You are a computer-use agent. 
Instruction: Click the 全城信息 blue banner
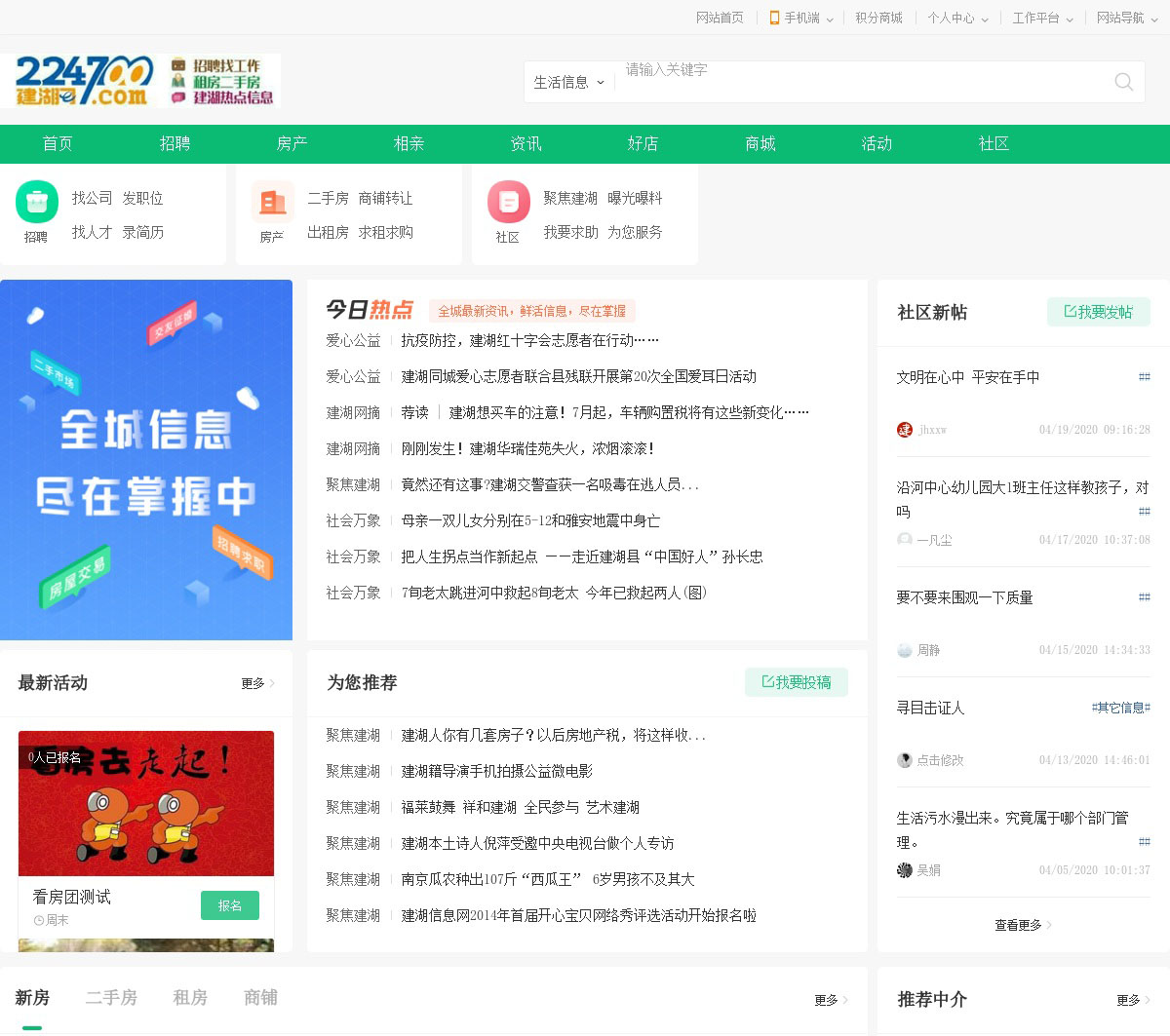click(146, 460)
